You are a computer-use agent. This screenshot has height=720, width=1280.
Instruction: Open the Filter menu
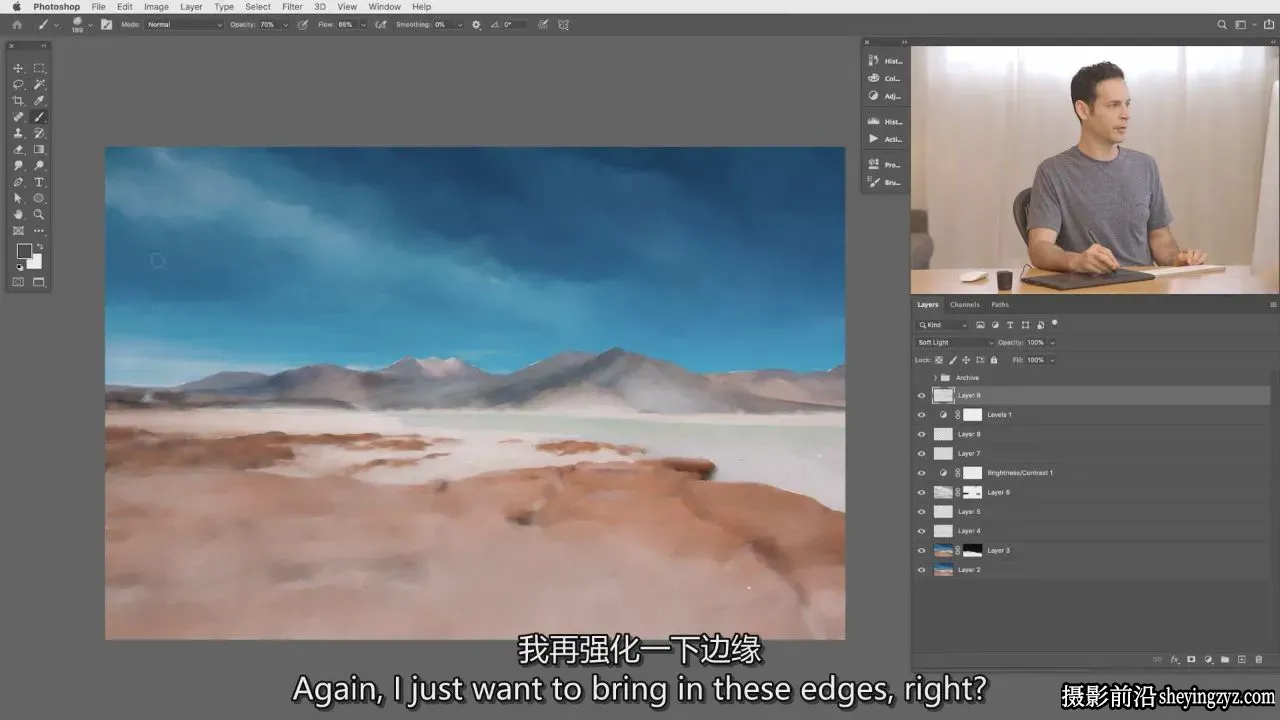(x=292, y=6)
